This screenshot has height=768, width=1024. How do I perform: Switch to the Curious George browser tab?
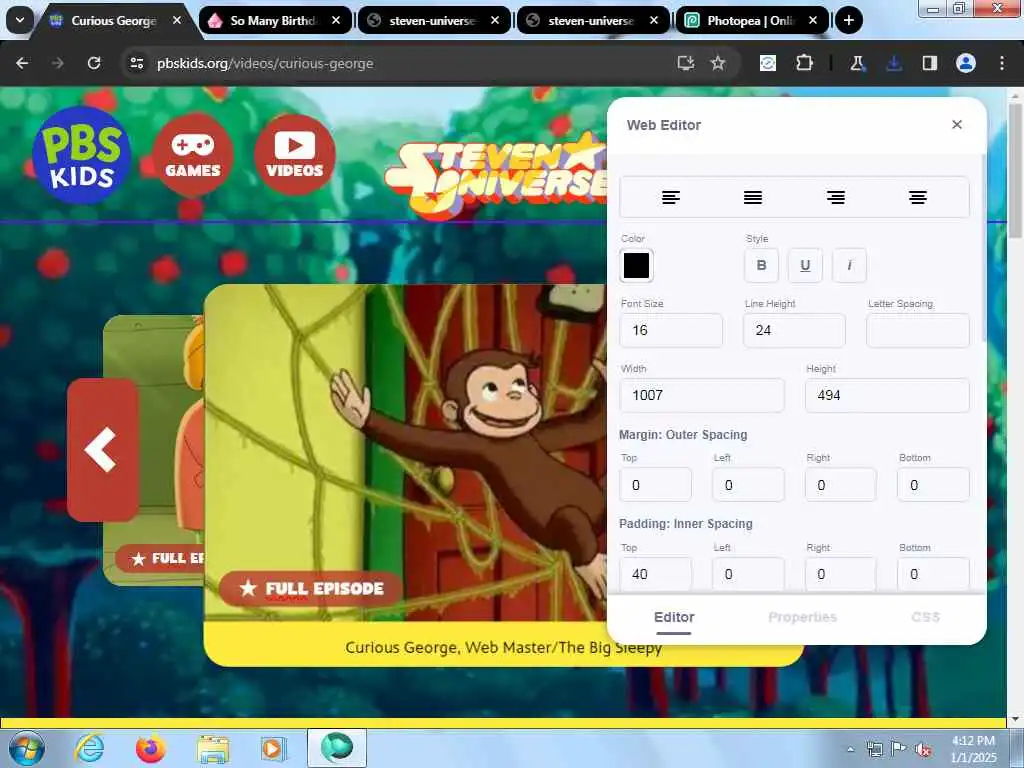pyautogui.click(x=115, y=21)
